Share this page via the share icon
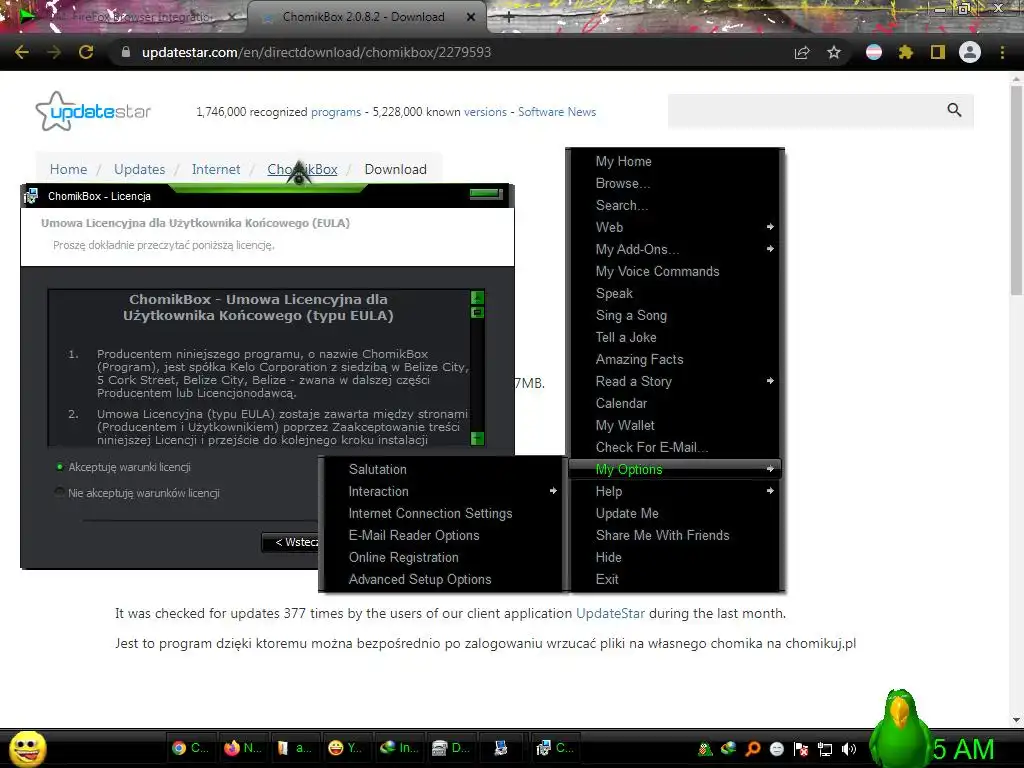 (x=802, y=52)
